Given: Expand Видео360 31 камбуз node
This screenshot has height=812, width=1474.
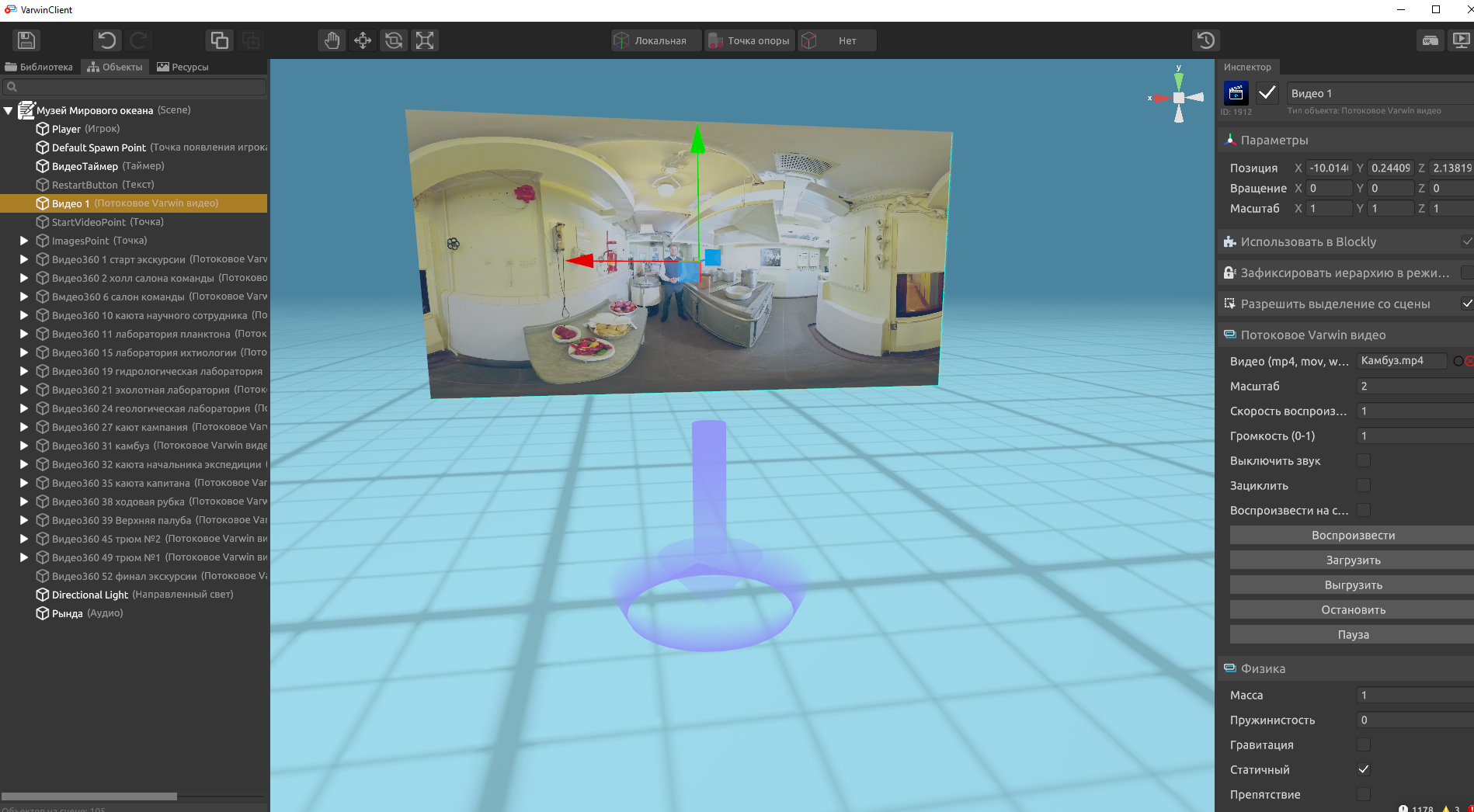Looking at the screenshot, I should click(x=24, y=446).
